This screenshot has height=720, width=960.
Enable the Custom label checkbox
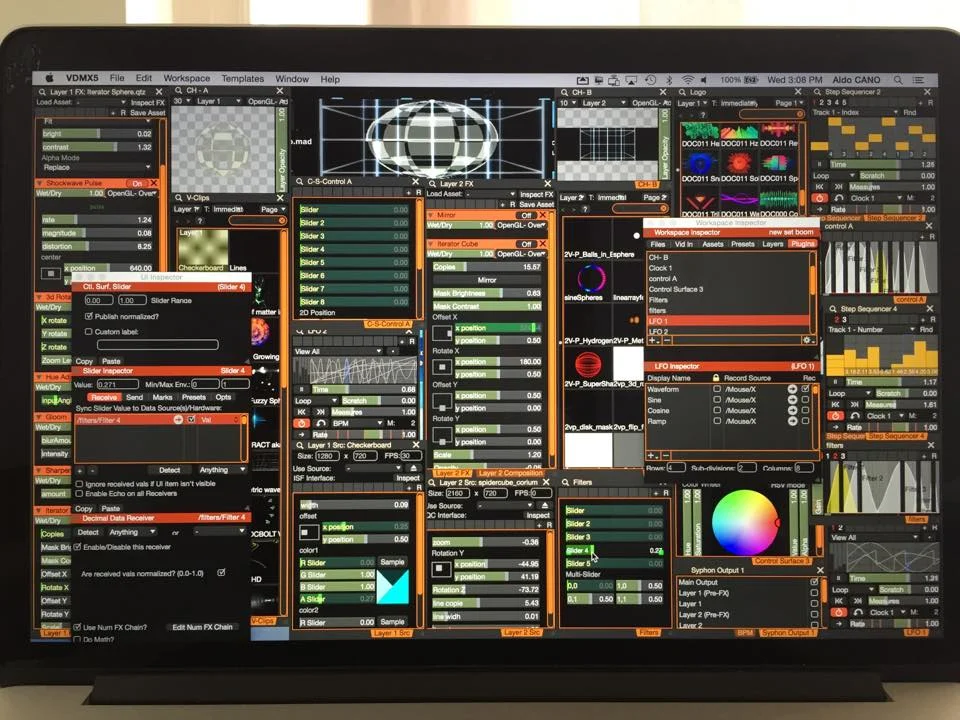pos(89,331)
